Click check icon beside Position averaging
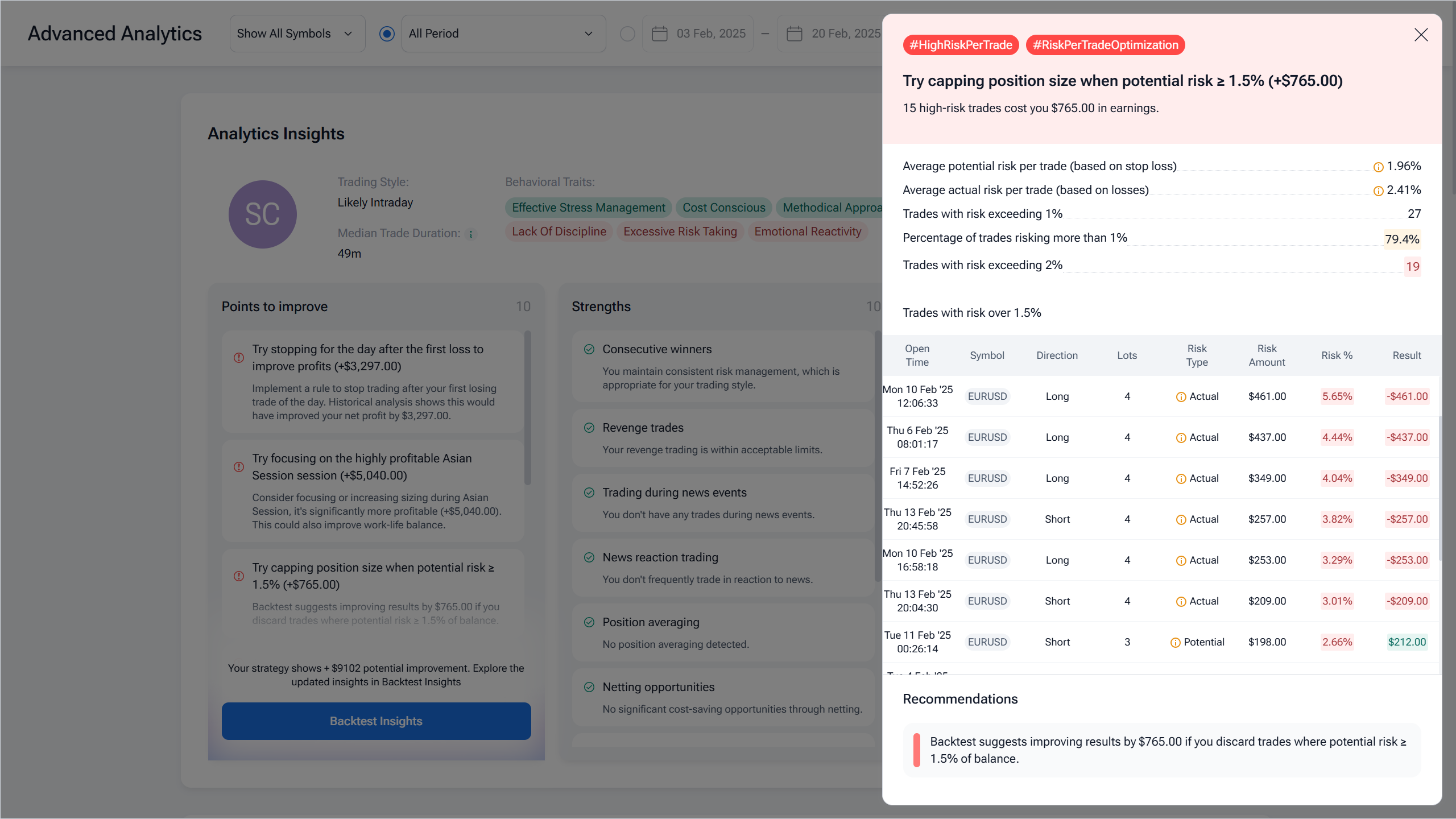 point(589,622)
